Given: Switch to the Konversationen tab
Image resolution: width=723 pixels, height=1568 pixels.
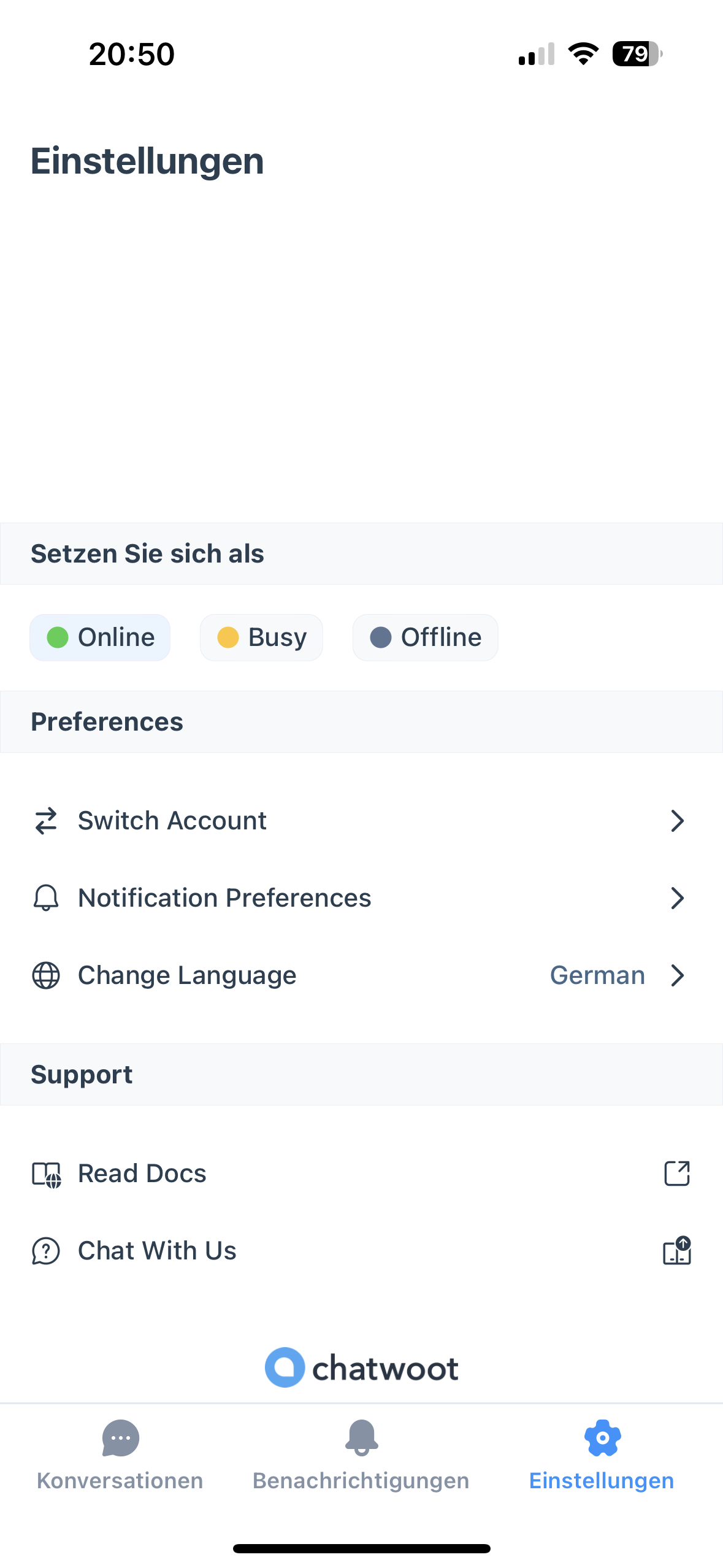Looking at the screenshot, I should tap(120, 1455).
